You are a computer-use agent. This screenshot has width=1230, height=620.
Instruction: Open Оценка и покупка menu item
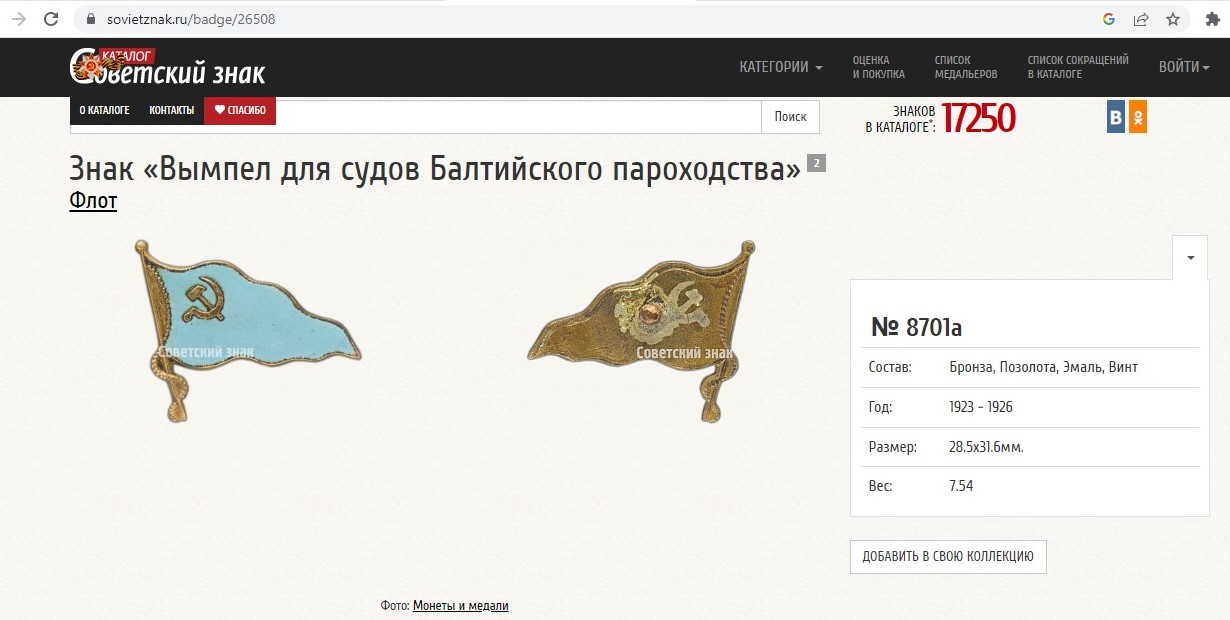(x=878, y=67)
